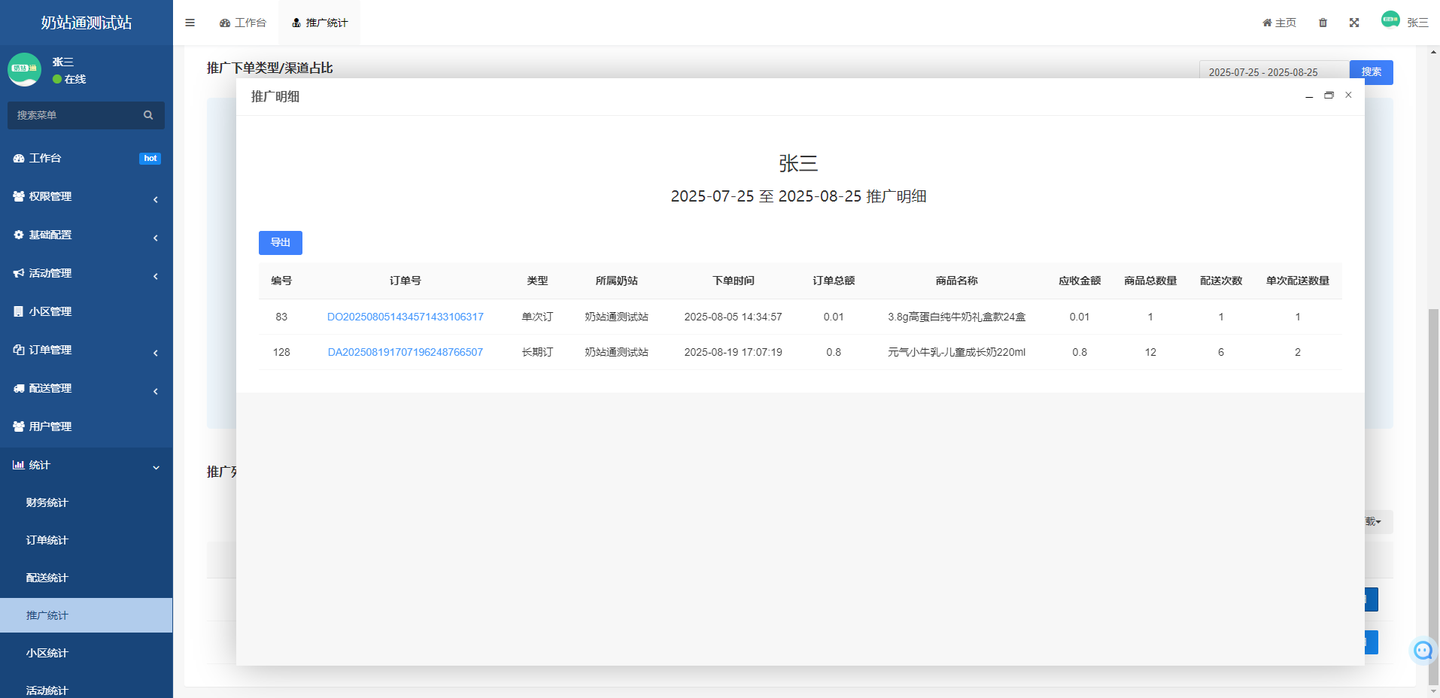The height and width of the screenshot is (698, 1440).
Task: Open the 主页 home link
Action: click(x=1279, y=22)
